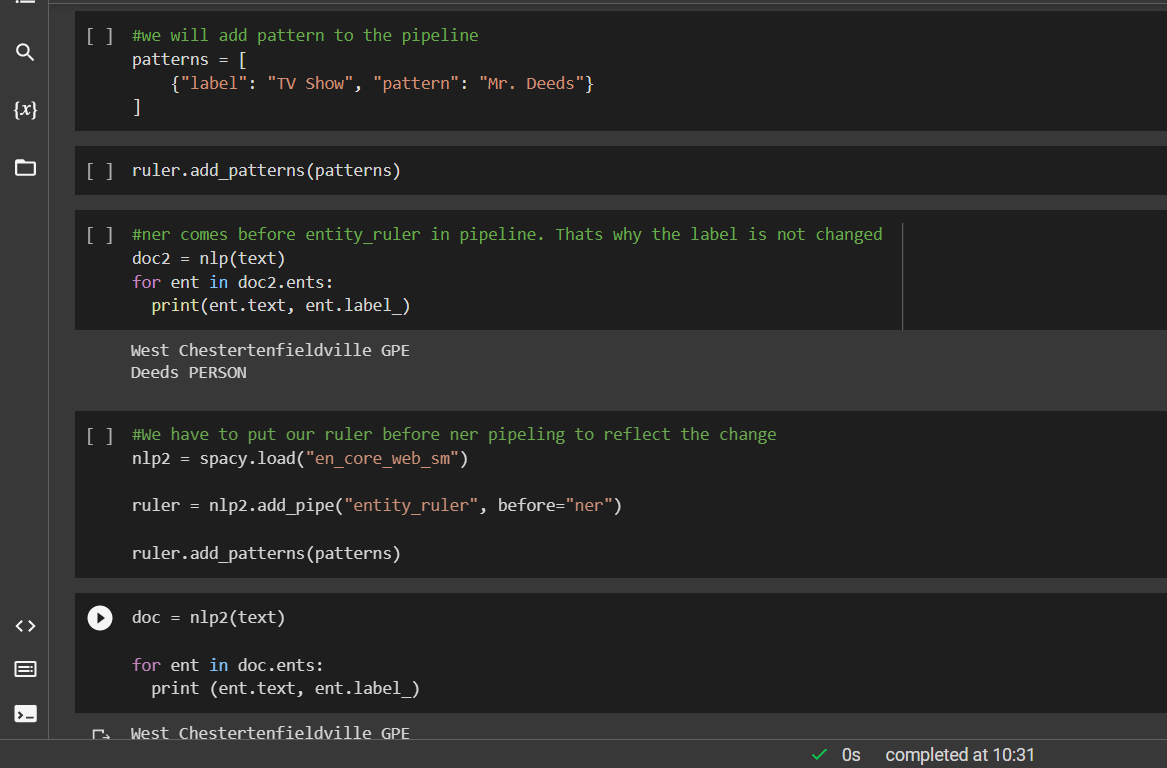This screenshot has width=1167, height=768.
Task: Click the comment '#we will add pattern to the pipeline'
Action: point(305,35)
